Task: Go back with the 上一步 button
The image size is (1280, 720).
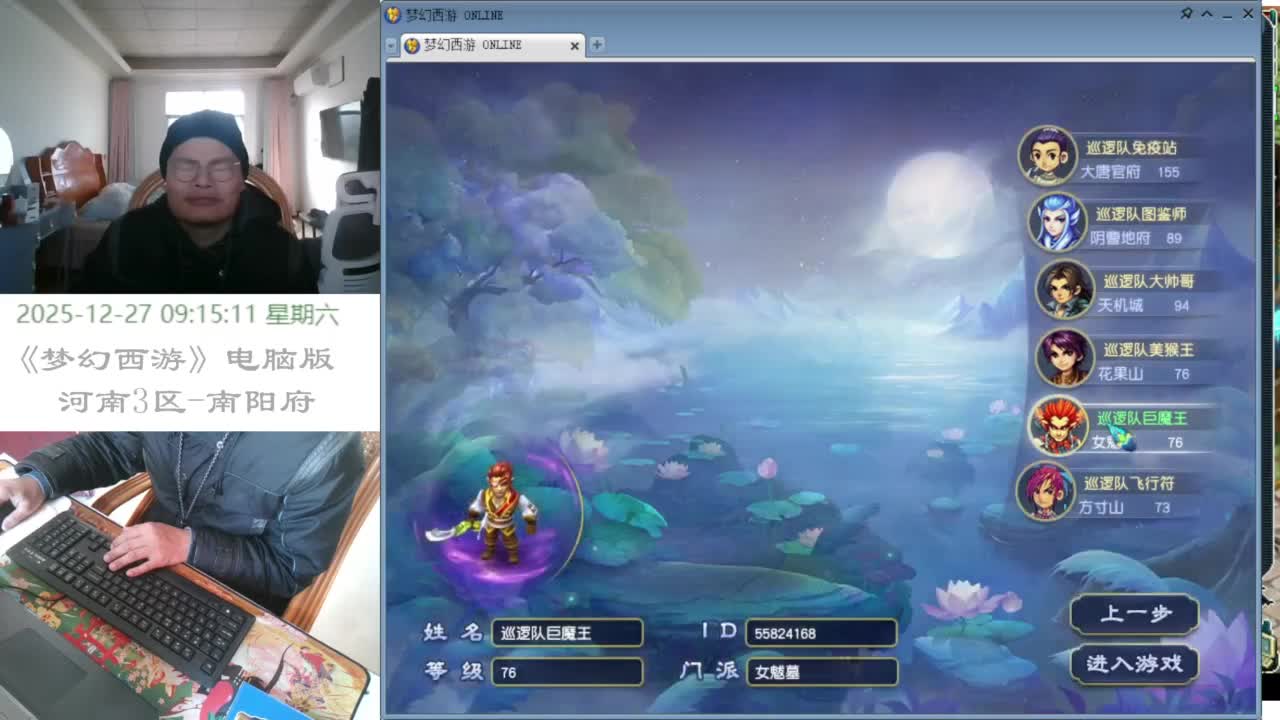Action: point(1134,614)
